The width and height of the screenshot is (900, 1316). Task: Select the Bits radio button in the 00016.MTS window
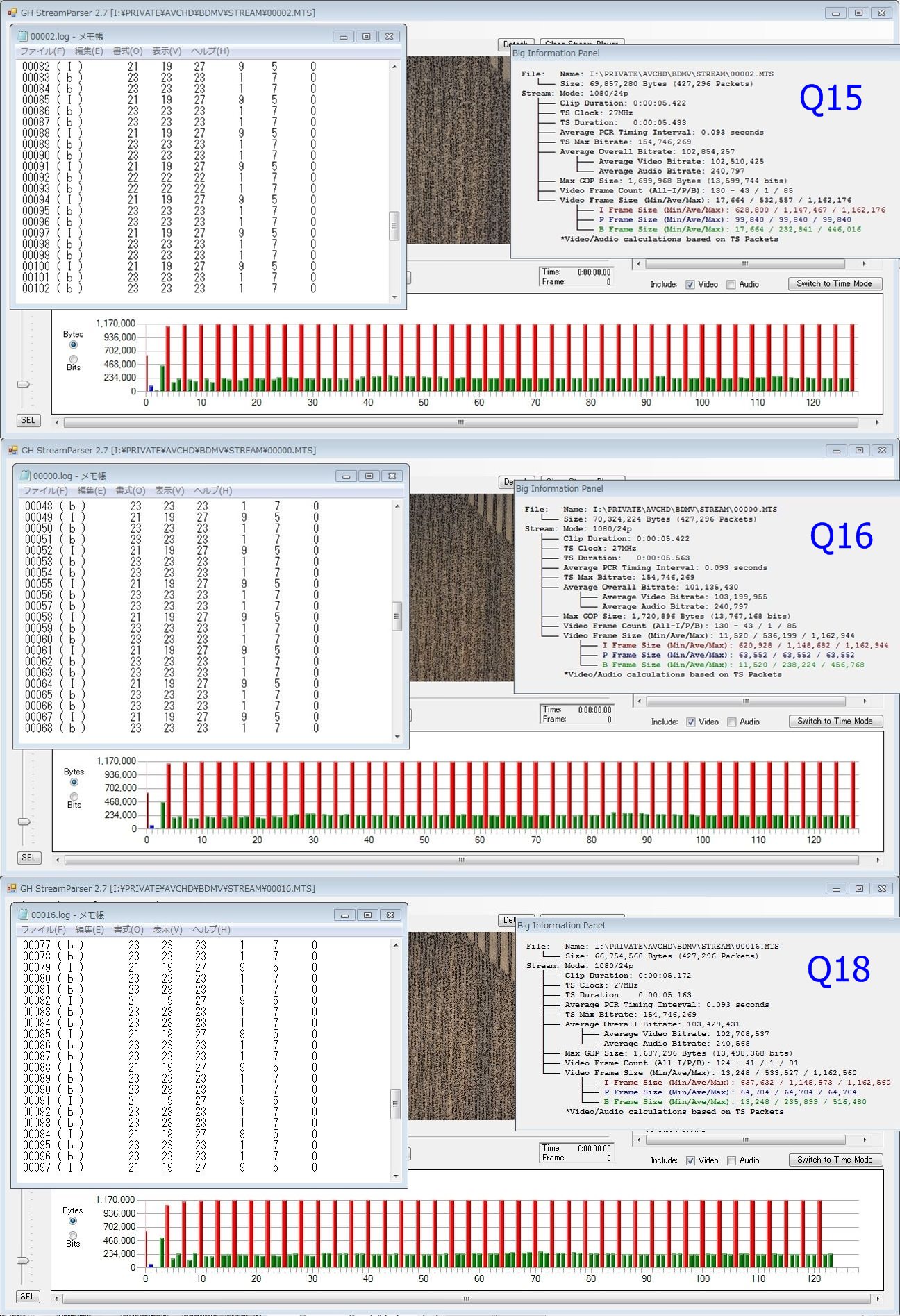73,1235
